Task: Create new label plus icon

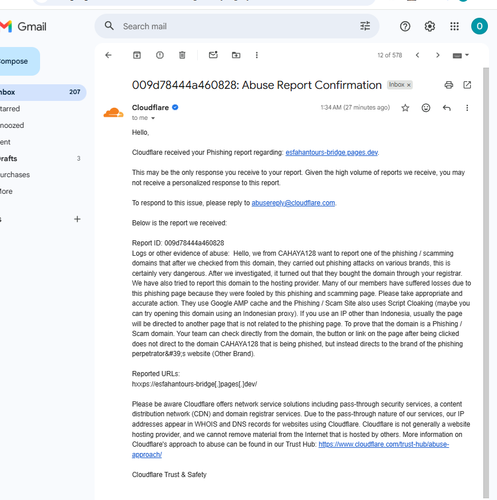Action: point(77,219)
